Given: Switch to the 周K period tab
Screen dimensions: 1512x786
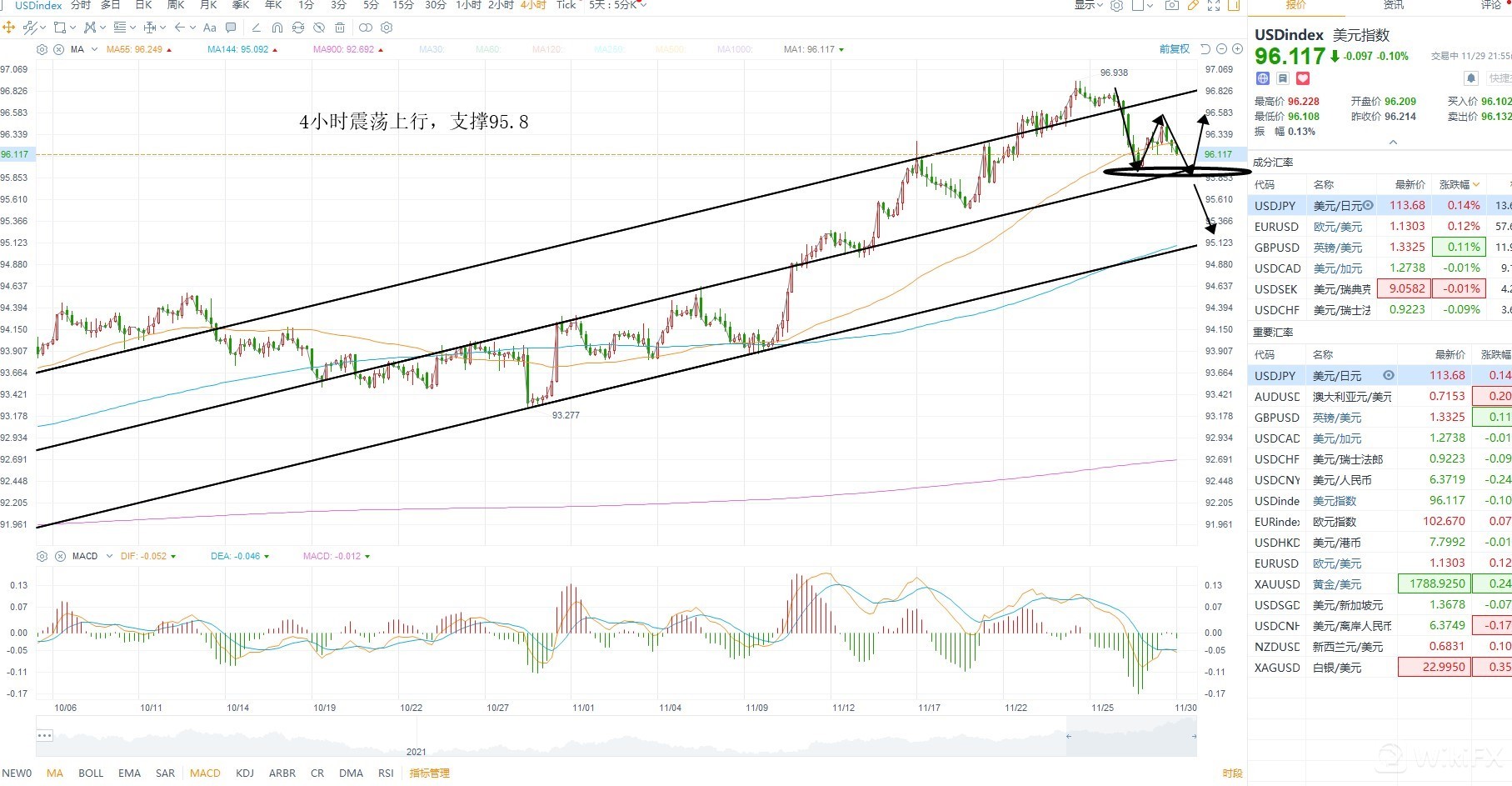Looking at the screenshot, I should point(176,5).
